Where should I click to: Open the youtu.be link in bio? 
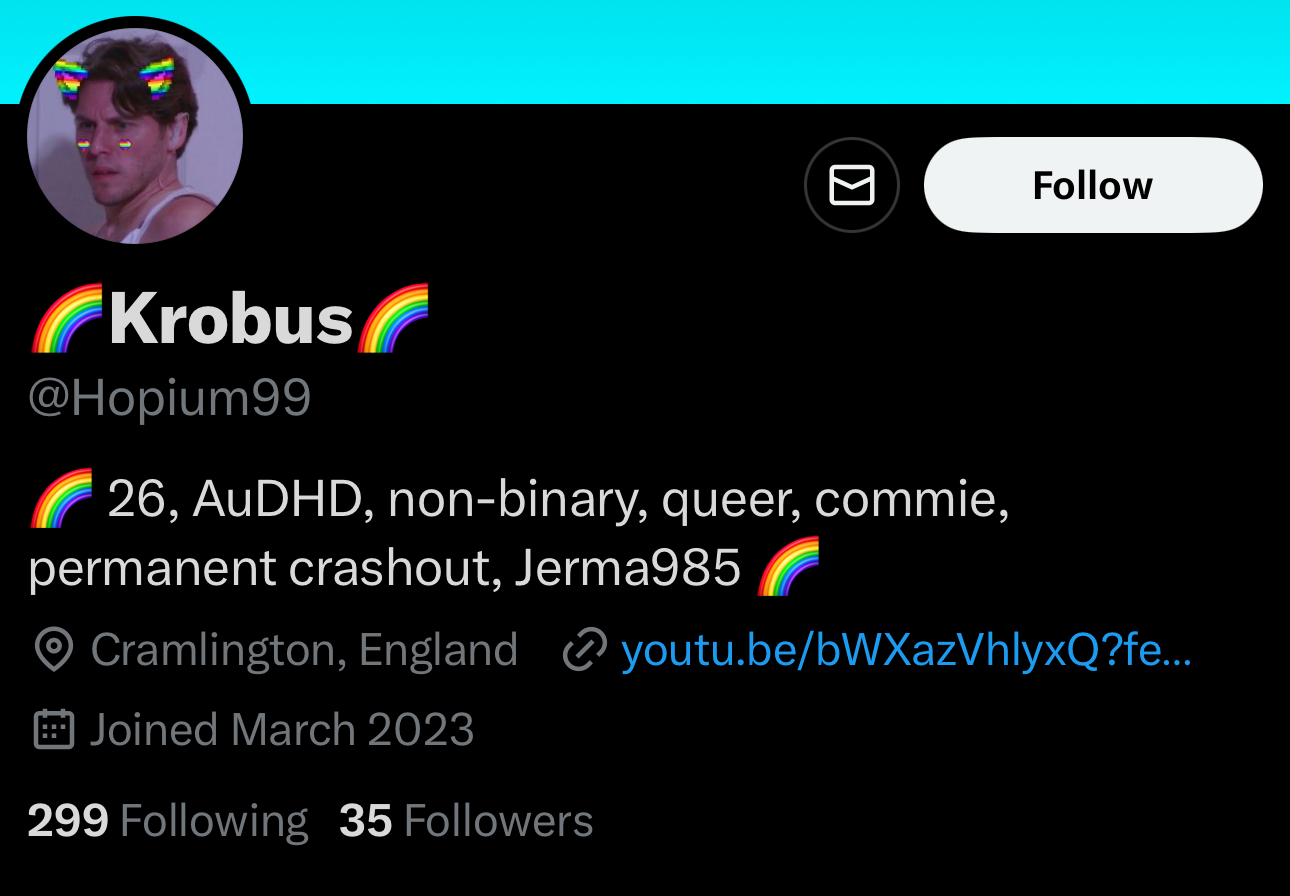point(906,650)
